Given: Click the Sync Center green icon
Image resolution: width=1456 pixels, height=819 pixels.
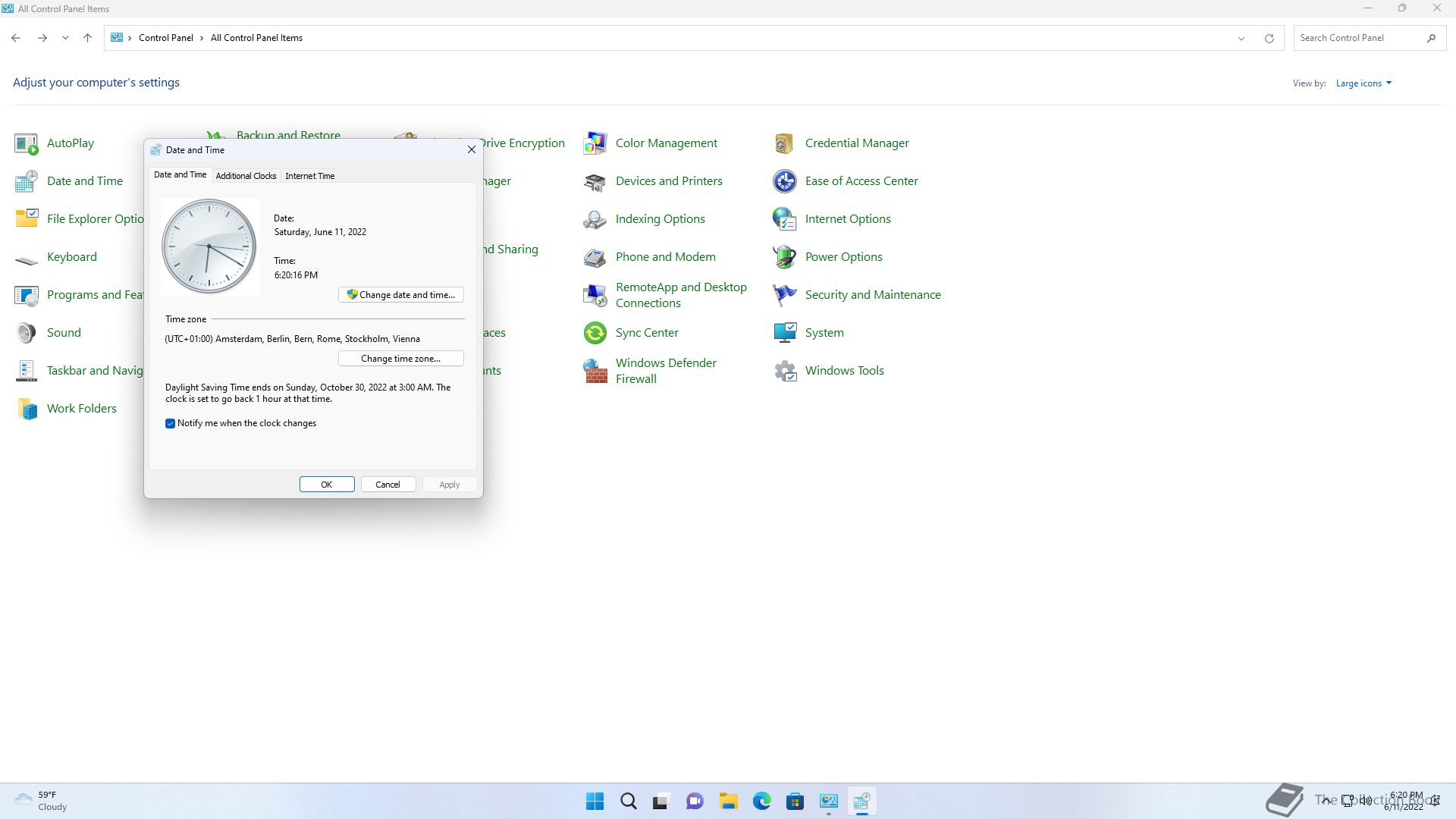Looking at the screenshot, I should tap(595, 333).
